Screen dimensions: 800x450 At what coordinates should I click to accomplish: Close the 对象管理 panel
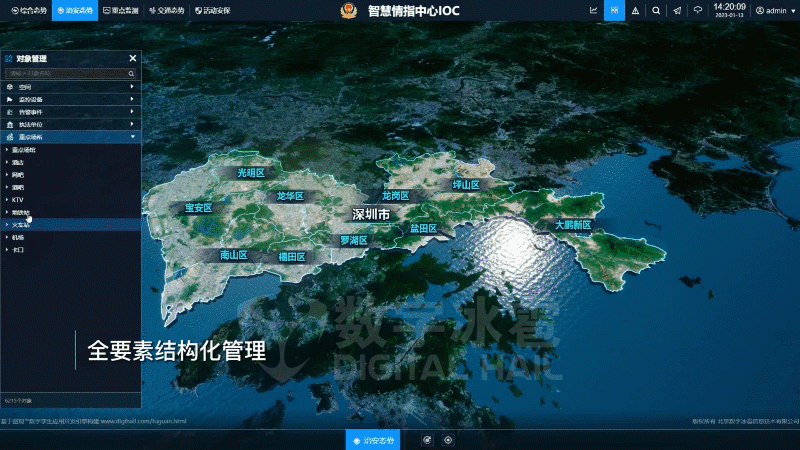(x=133, y=58)
